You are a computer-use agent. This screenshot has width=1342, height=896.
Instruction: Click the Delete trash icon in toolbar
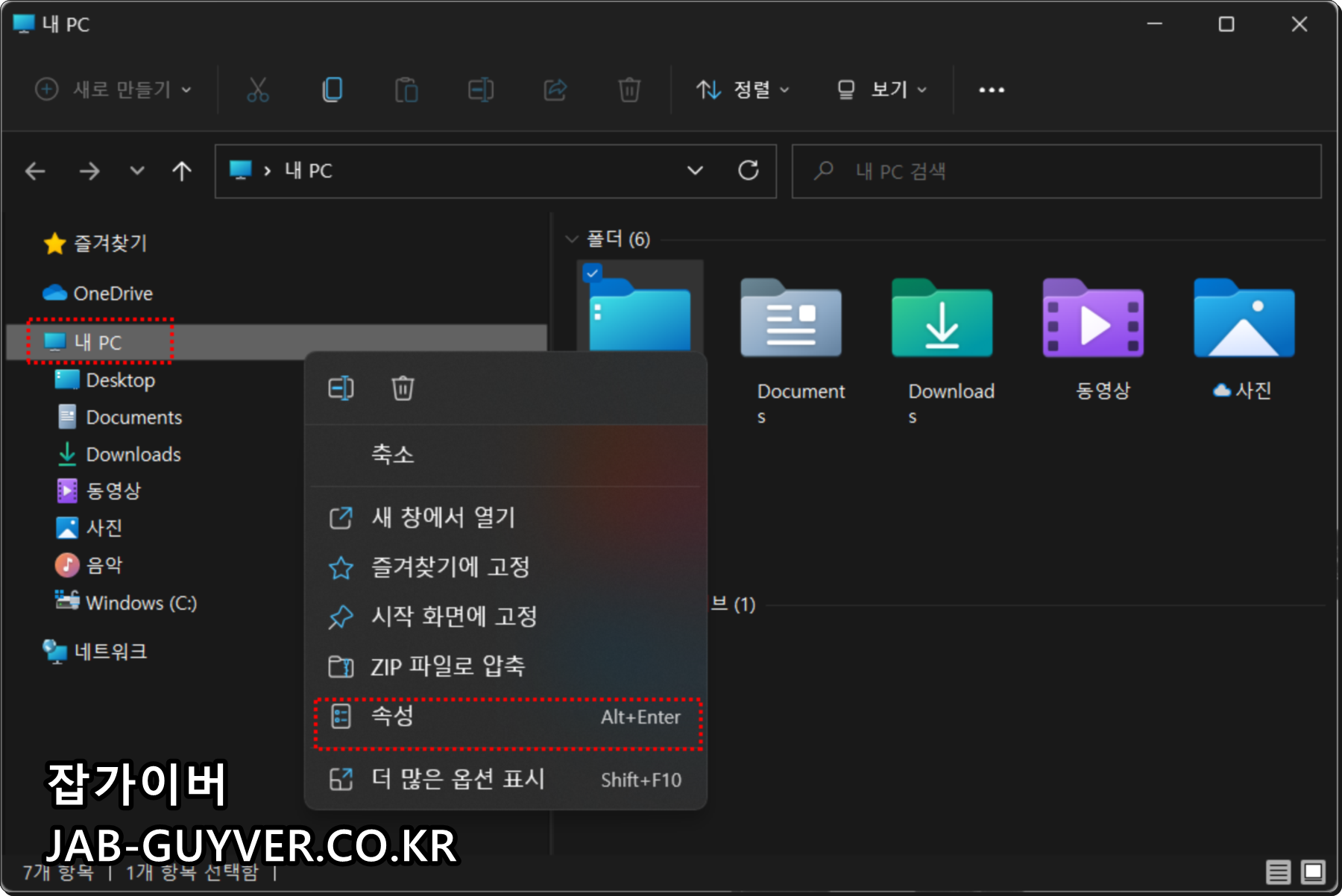coord(629,89)
